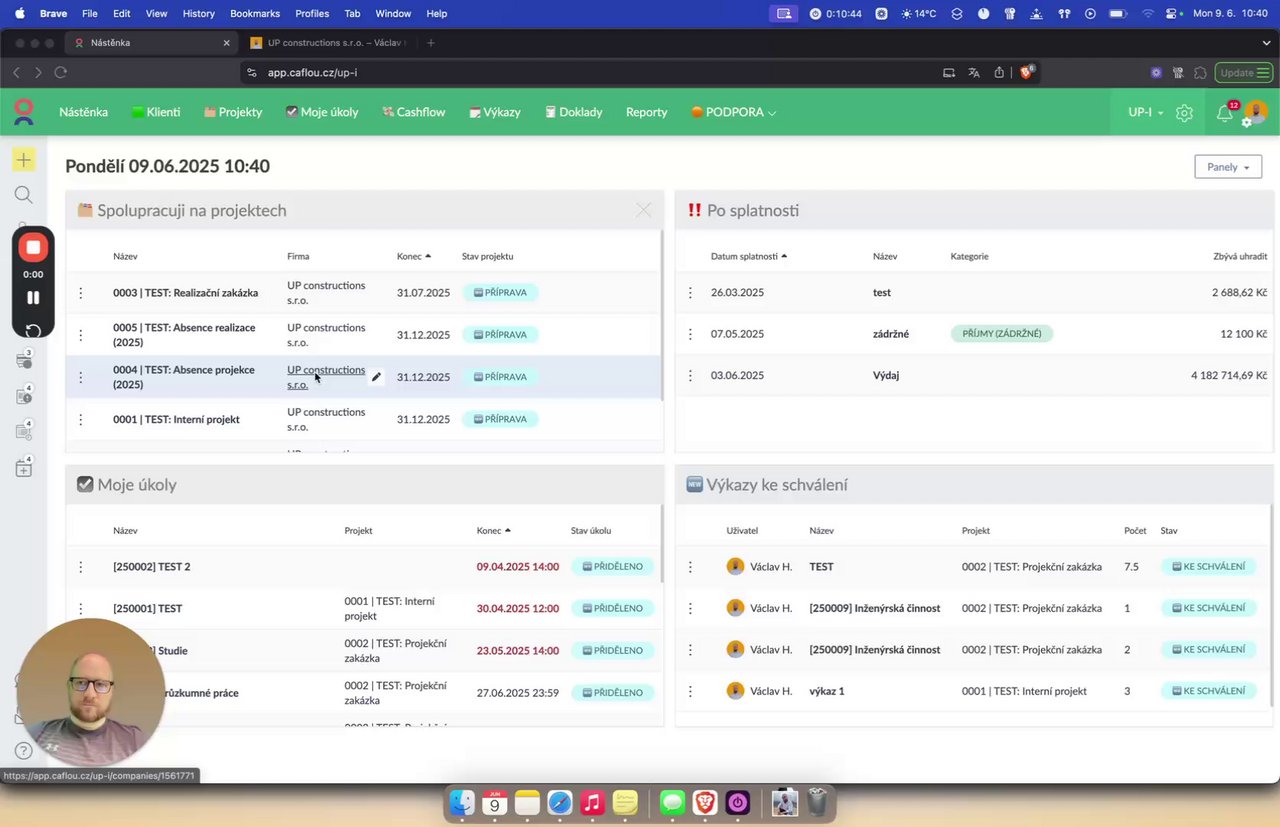The width and height of the screenshot is (1280, 827).
Task: Pause the screen recording
Action: point(33,298)
